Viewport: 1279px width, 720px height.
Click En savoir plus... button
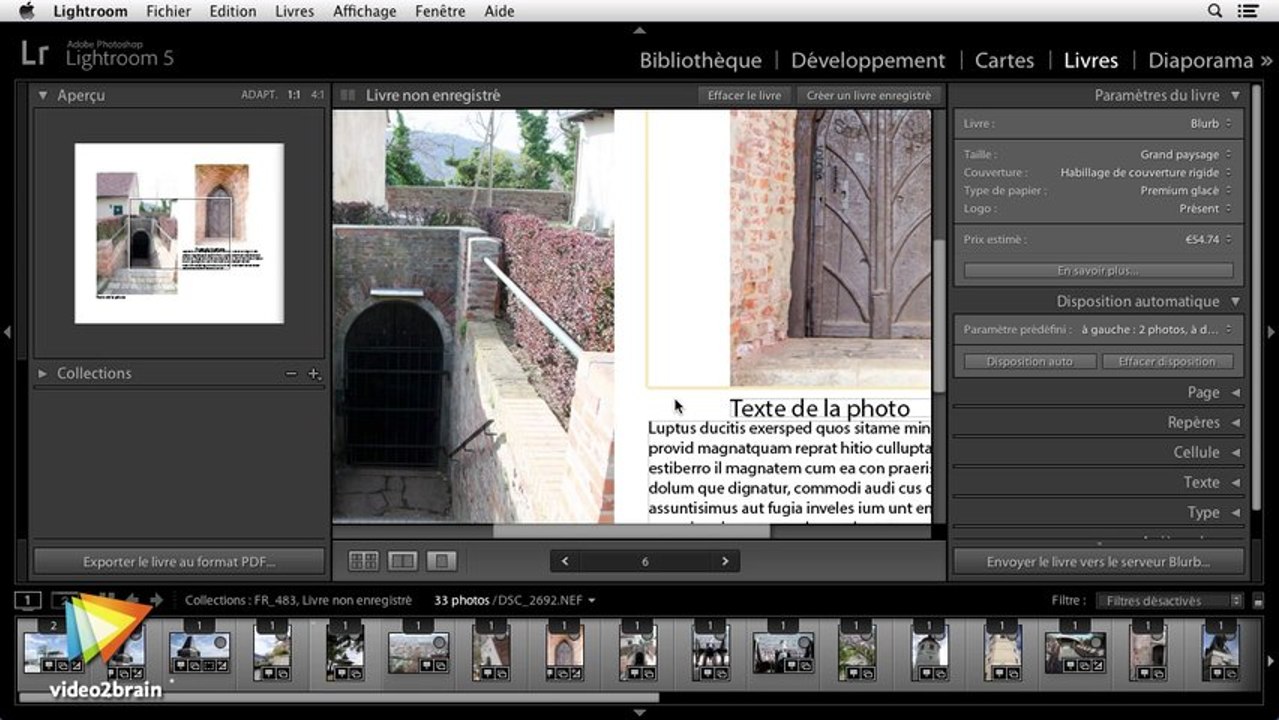(1098, 270)
